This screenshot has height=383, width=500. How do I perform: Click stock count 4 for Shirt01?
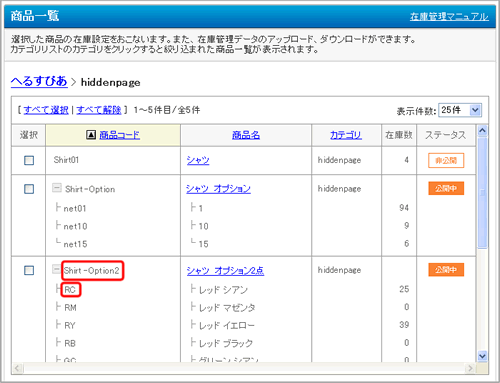tap(407, 160)
